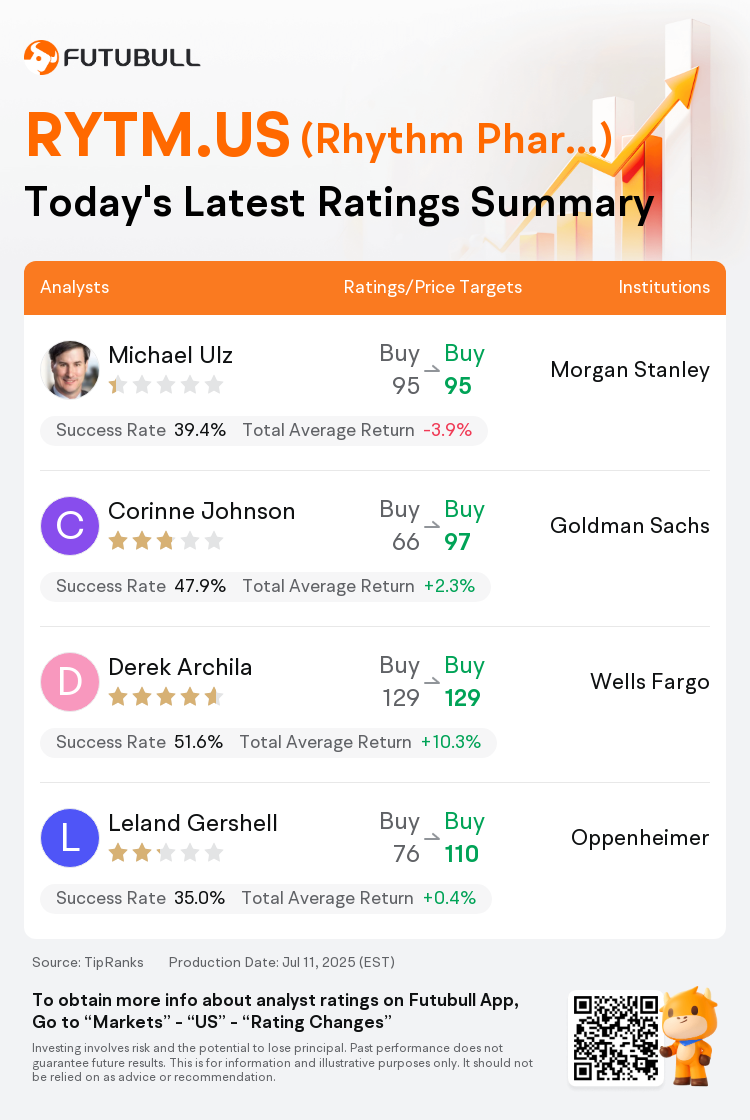The height and width of the screenshot is (1120, 750).
Task: Select Corinne Johnson's purple C avatar
Action: pyautogui.click(x=70, y=526)
